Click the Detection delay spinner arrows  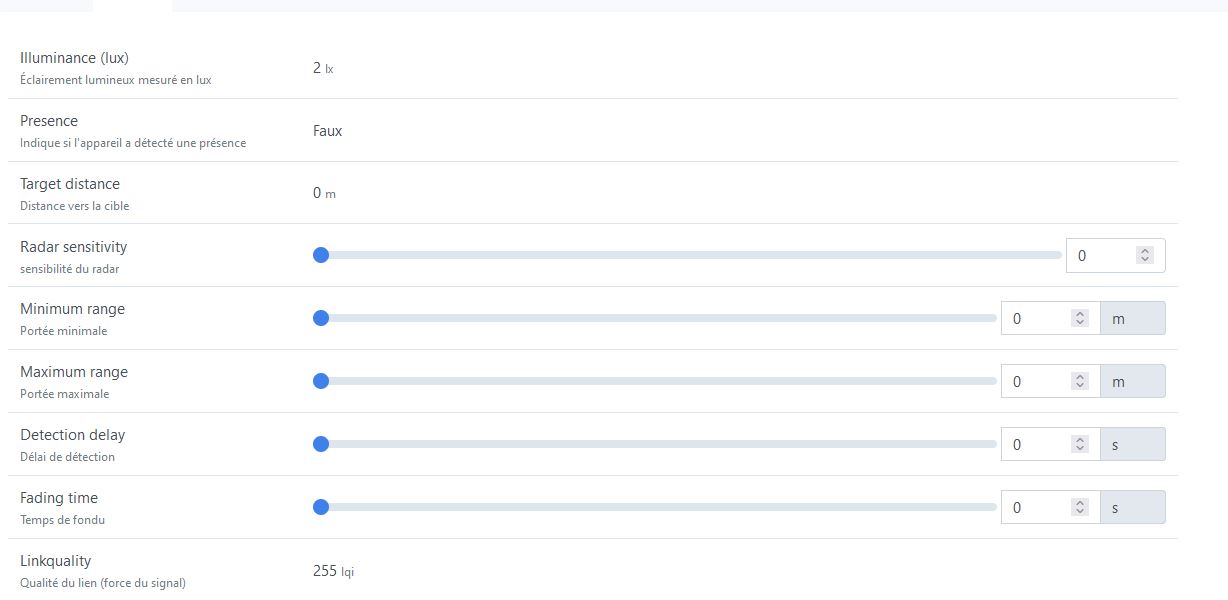point(1080,444)
